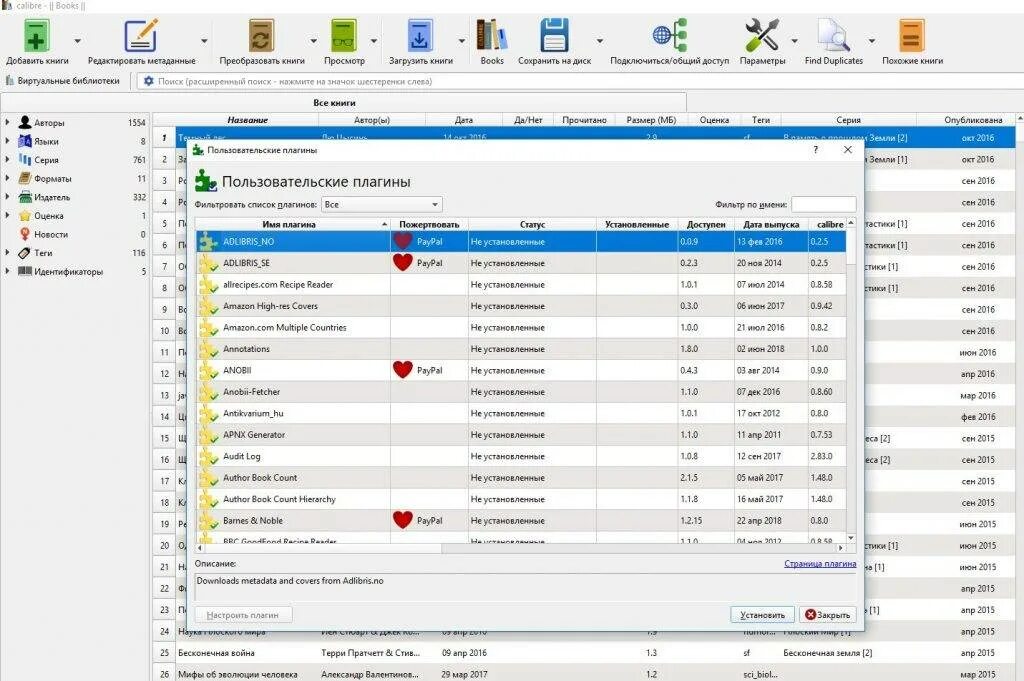Sort by 'Дата выпуска' column header
This screenshot has height=681, width=1024.
click(771, 224)
